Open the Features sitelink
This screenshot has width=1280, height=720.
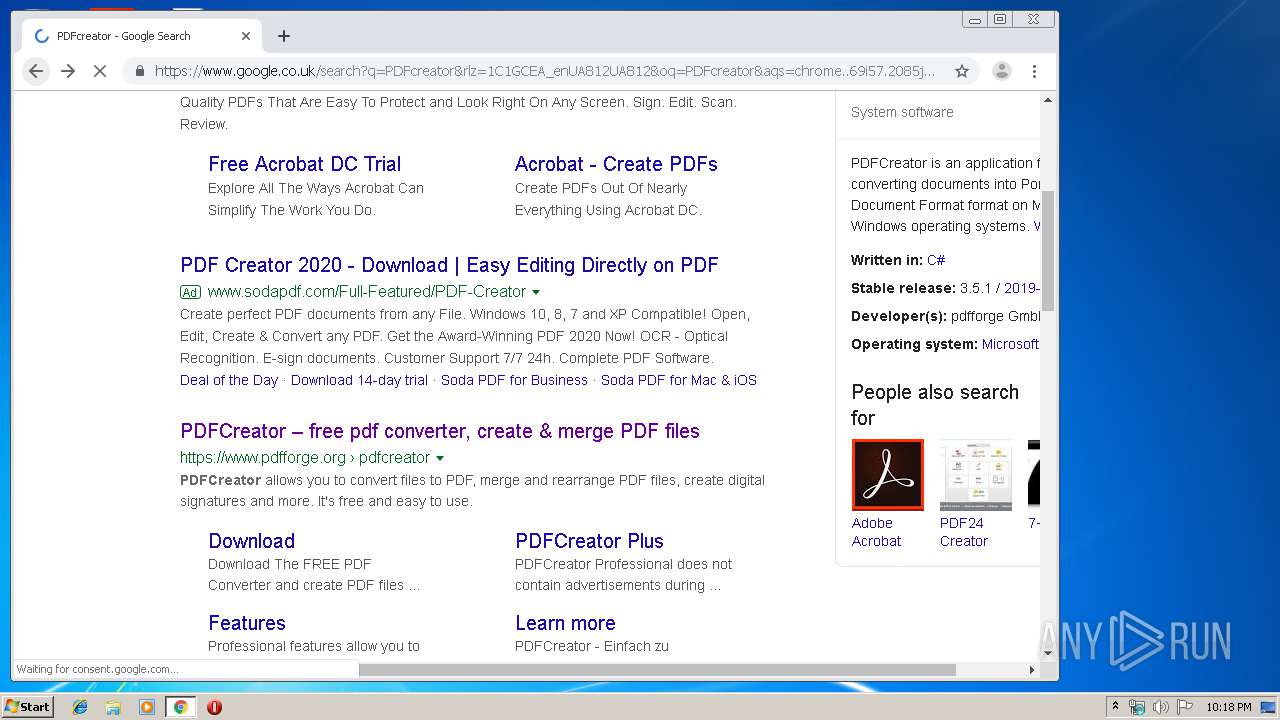[x=247, y=623]
